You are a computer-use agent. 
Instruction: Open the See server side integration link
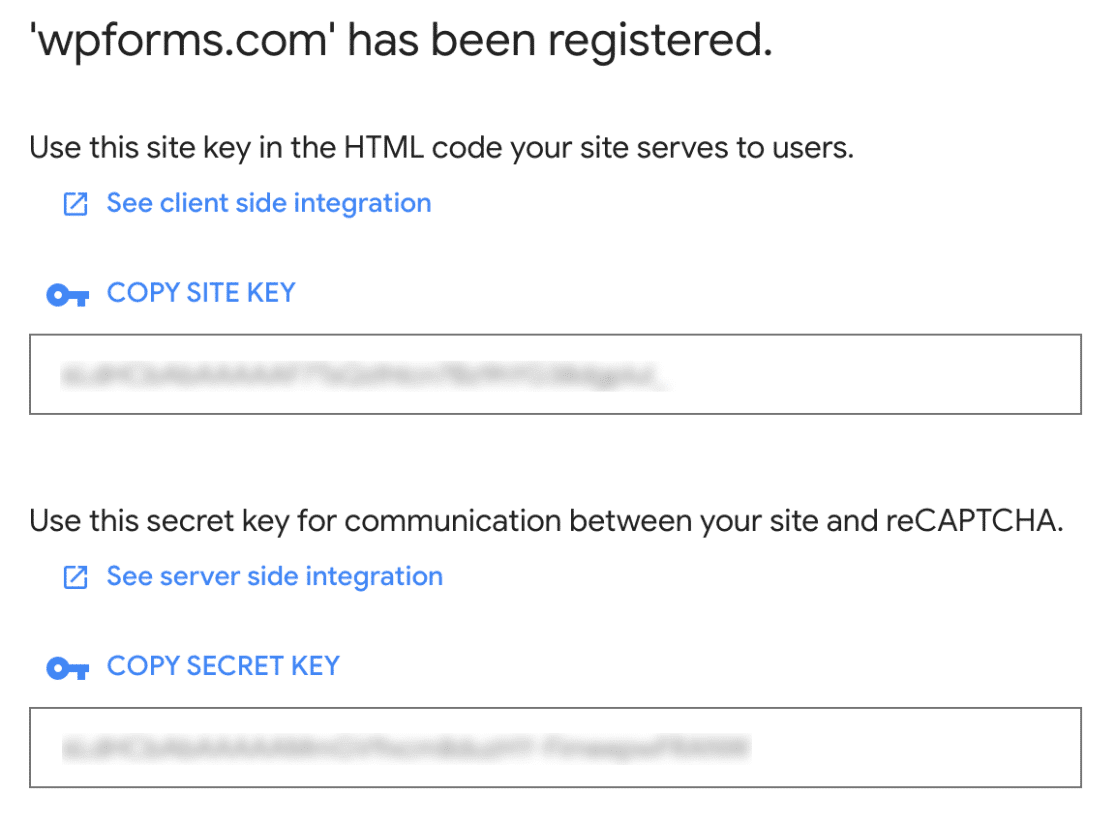[274, 576]
